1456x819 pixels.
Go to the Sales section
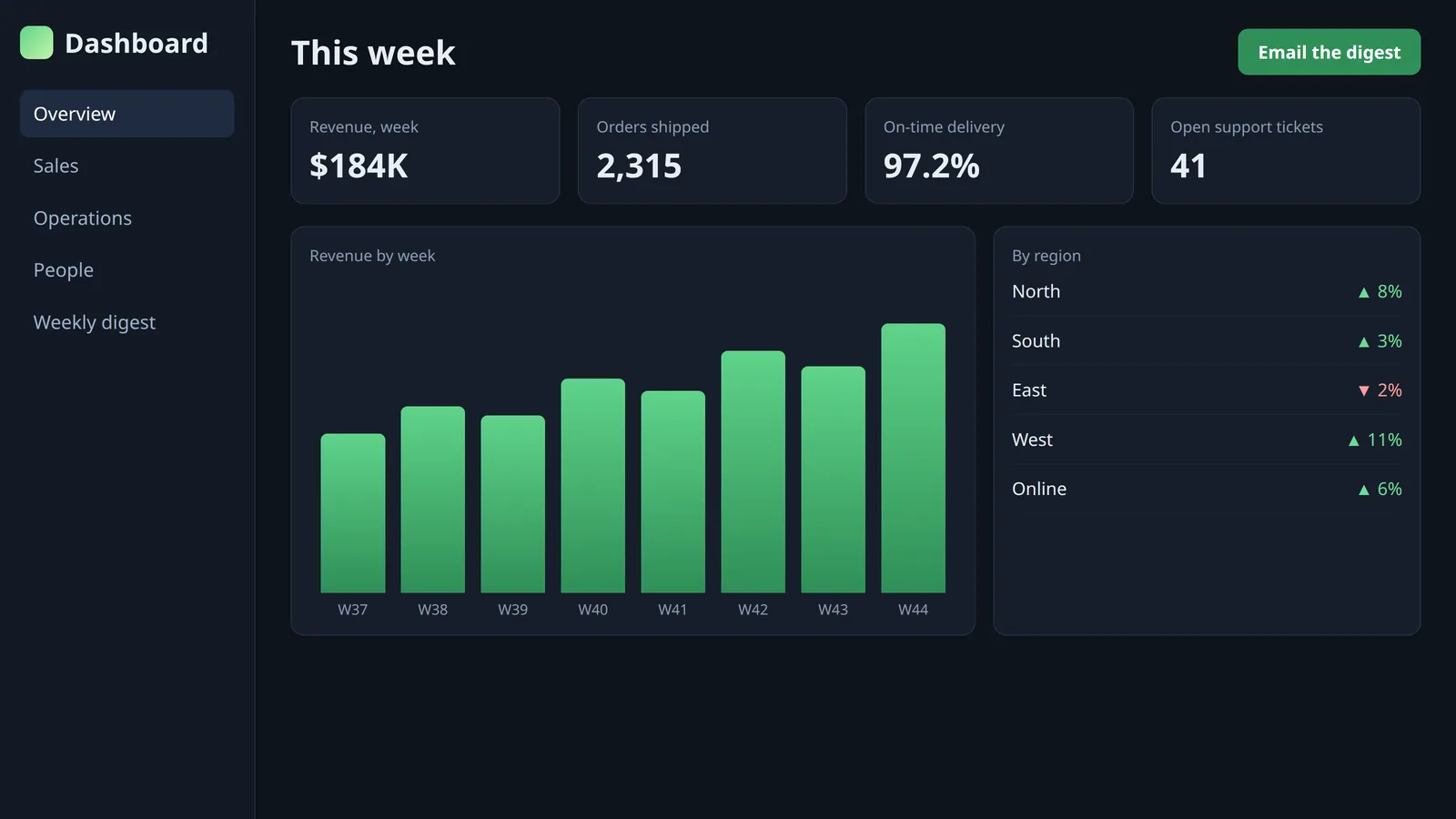126,166
